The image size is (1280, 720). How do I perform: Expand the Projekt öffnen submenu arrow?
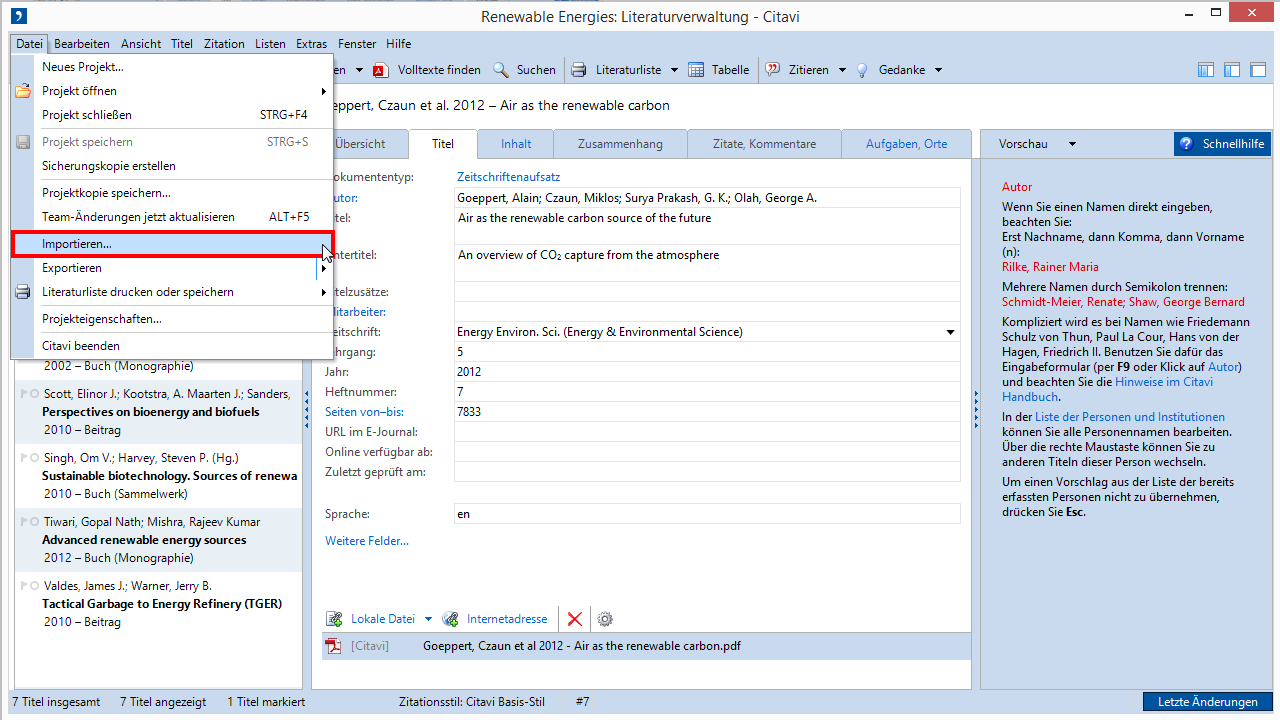[323, 91]
